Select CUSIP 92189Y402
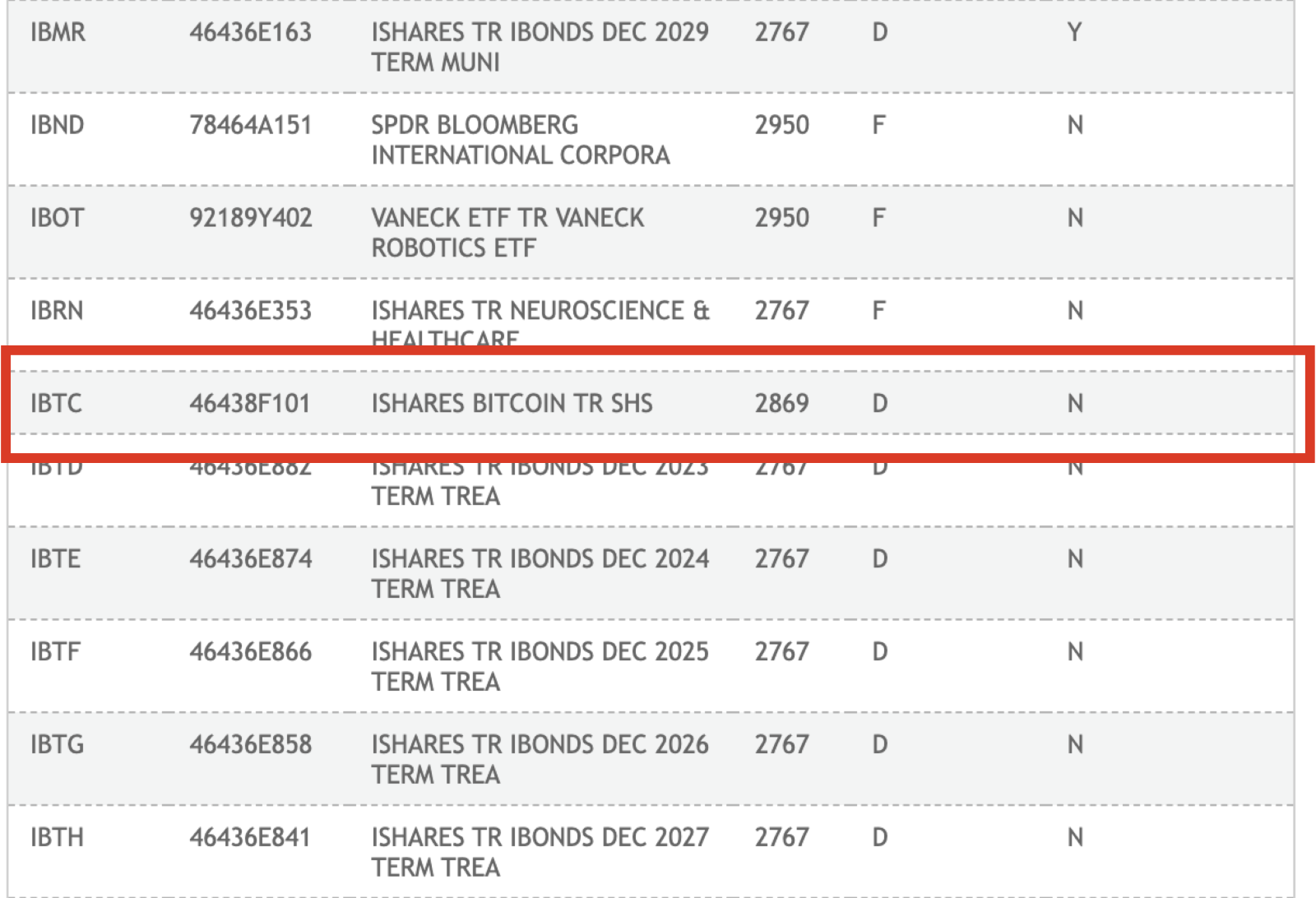Image resolution: width=1316 pixels, height=898 pixels. [x=251, y=218]
